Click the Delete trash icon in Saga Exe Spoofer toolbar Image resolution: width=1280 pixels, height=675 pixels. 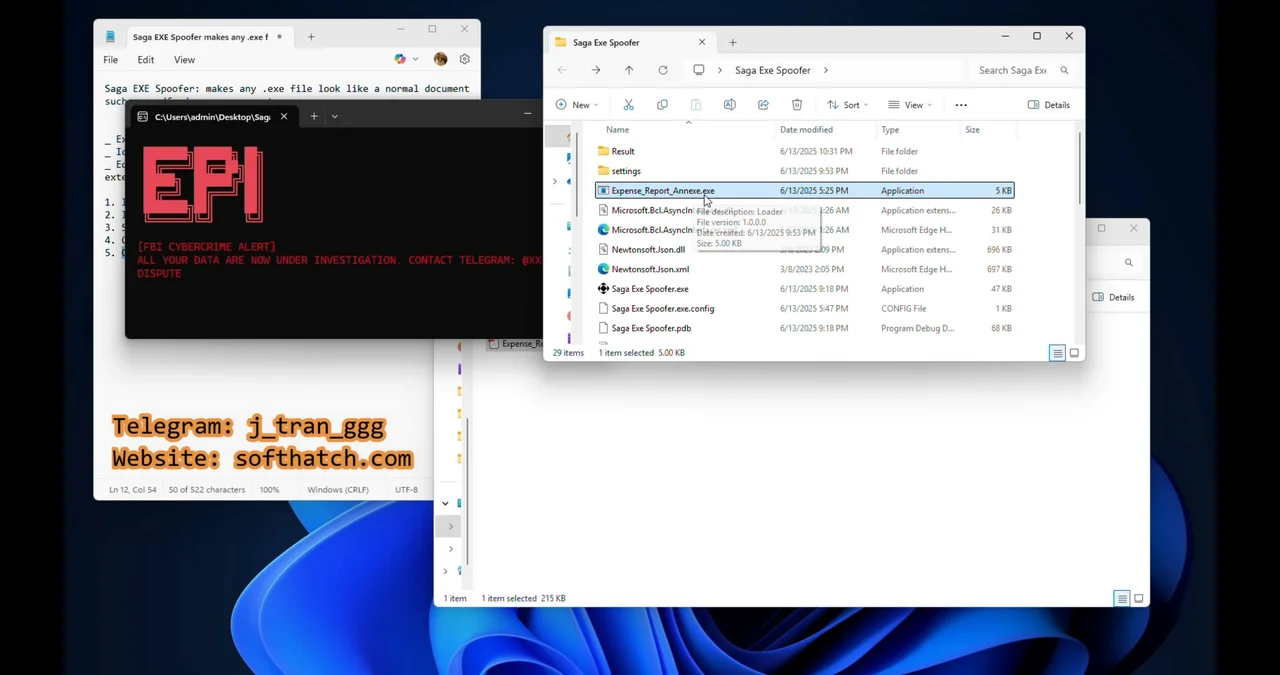point(797,105)
